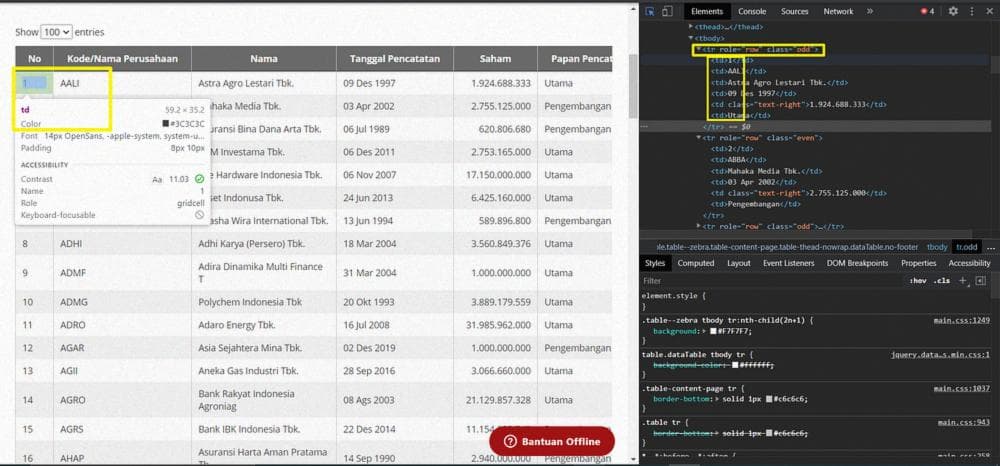Open the breadcrumb overflow ellipsis menu
This screenshot has width=1000, height=466.
tap(990, 247)
